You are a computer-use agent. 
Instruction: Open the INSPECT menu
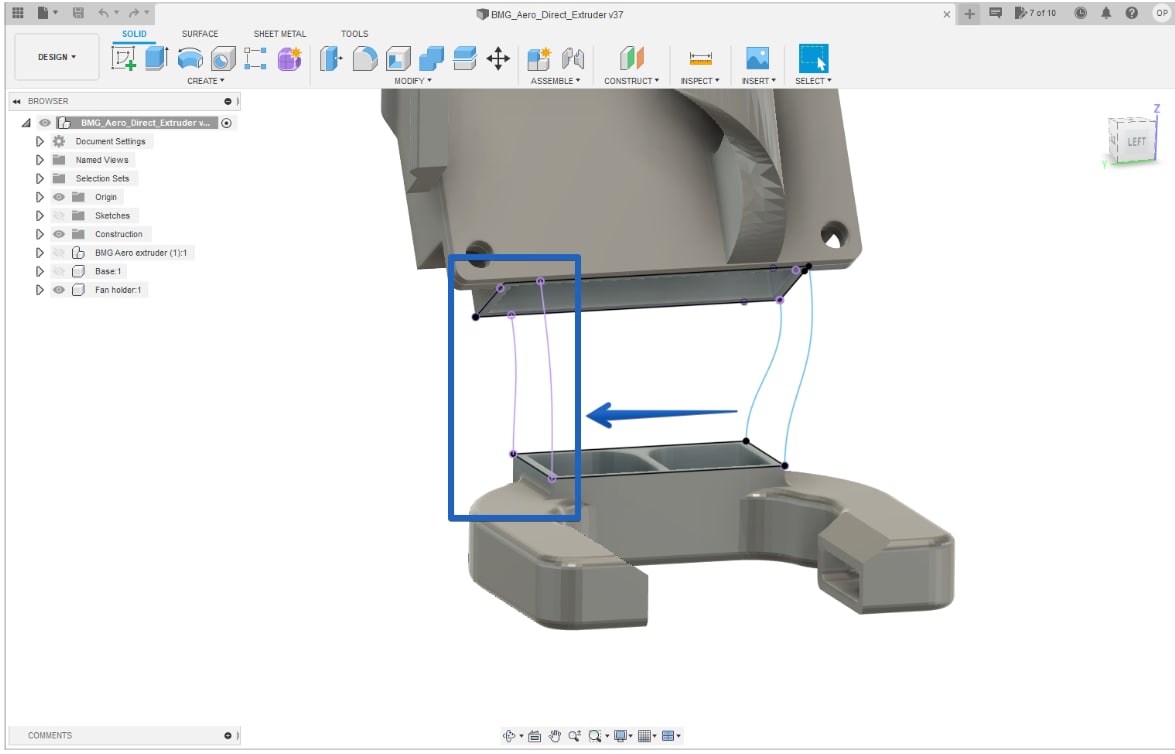coord(700,81)
